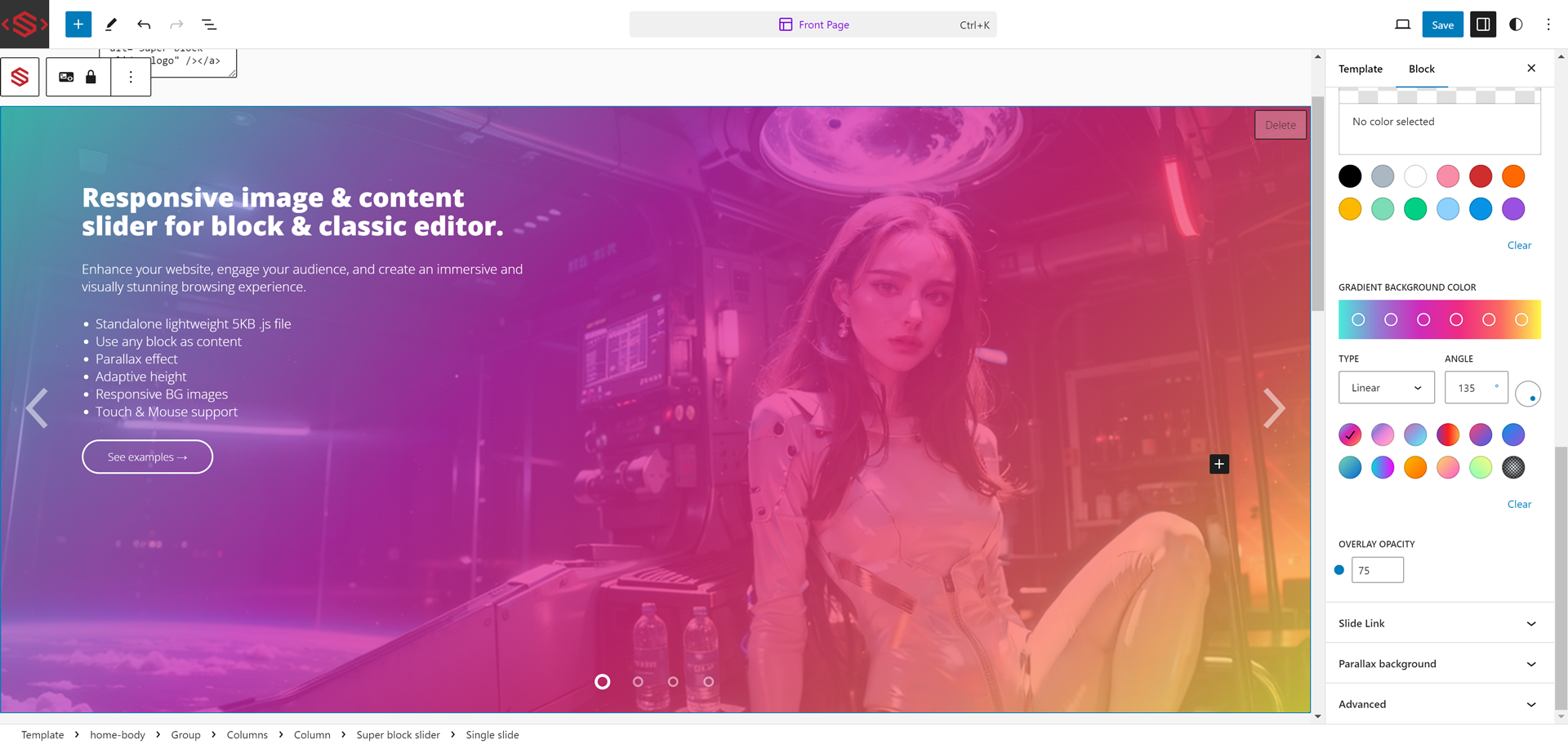
Task: Select third slide pagination dot
Action: pos(673,682)
